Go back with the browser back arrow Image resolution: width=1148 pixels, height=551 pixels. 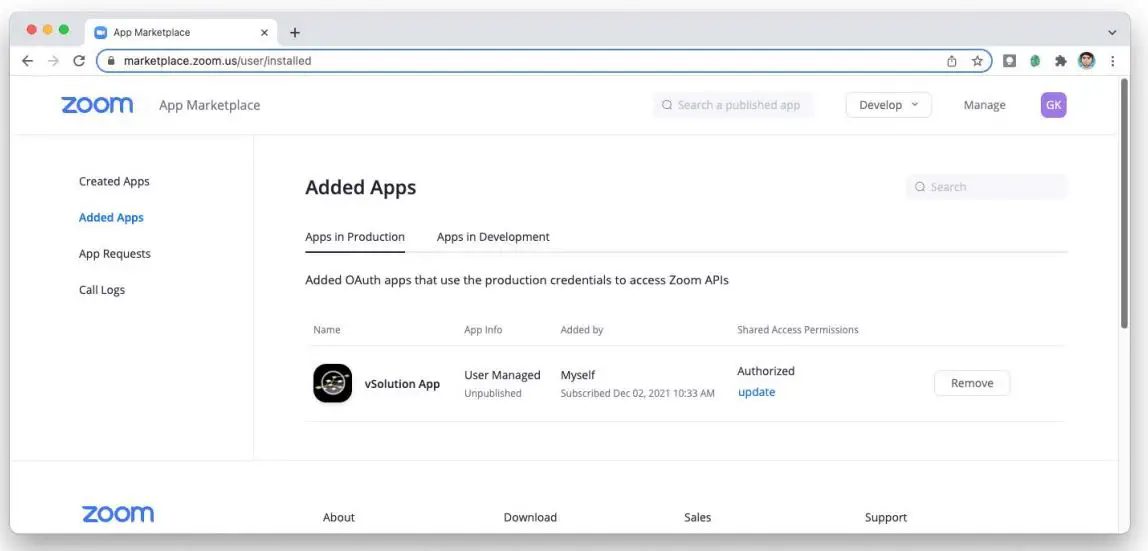[27, 61]
